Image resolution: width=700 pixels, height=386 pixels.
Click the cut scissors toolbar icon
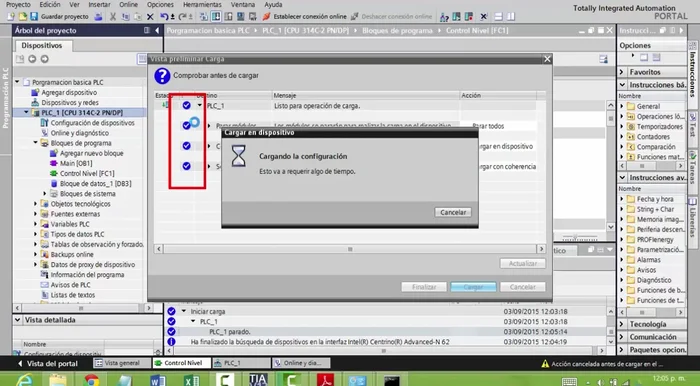pos(113,17)
